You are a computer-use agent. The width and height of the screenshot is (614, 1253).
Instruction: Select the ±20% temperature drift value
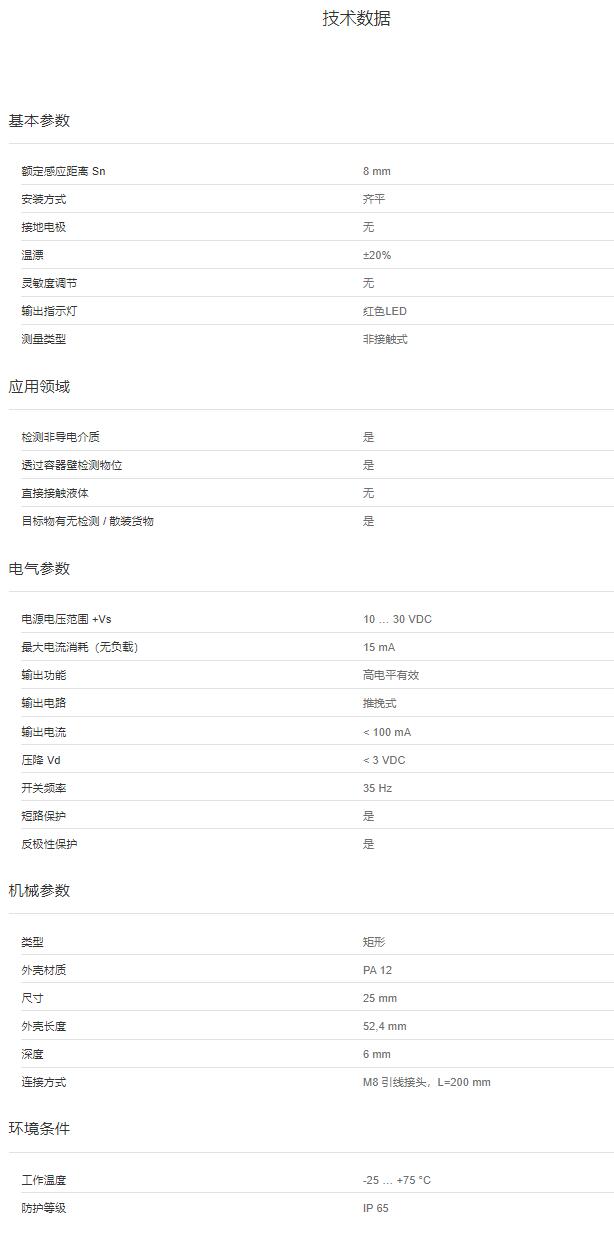[376, 255]
